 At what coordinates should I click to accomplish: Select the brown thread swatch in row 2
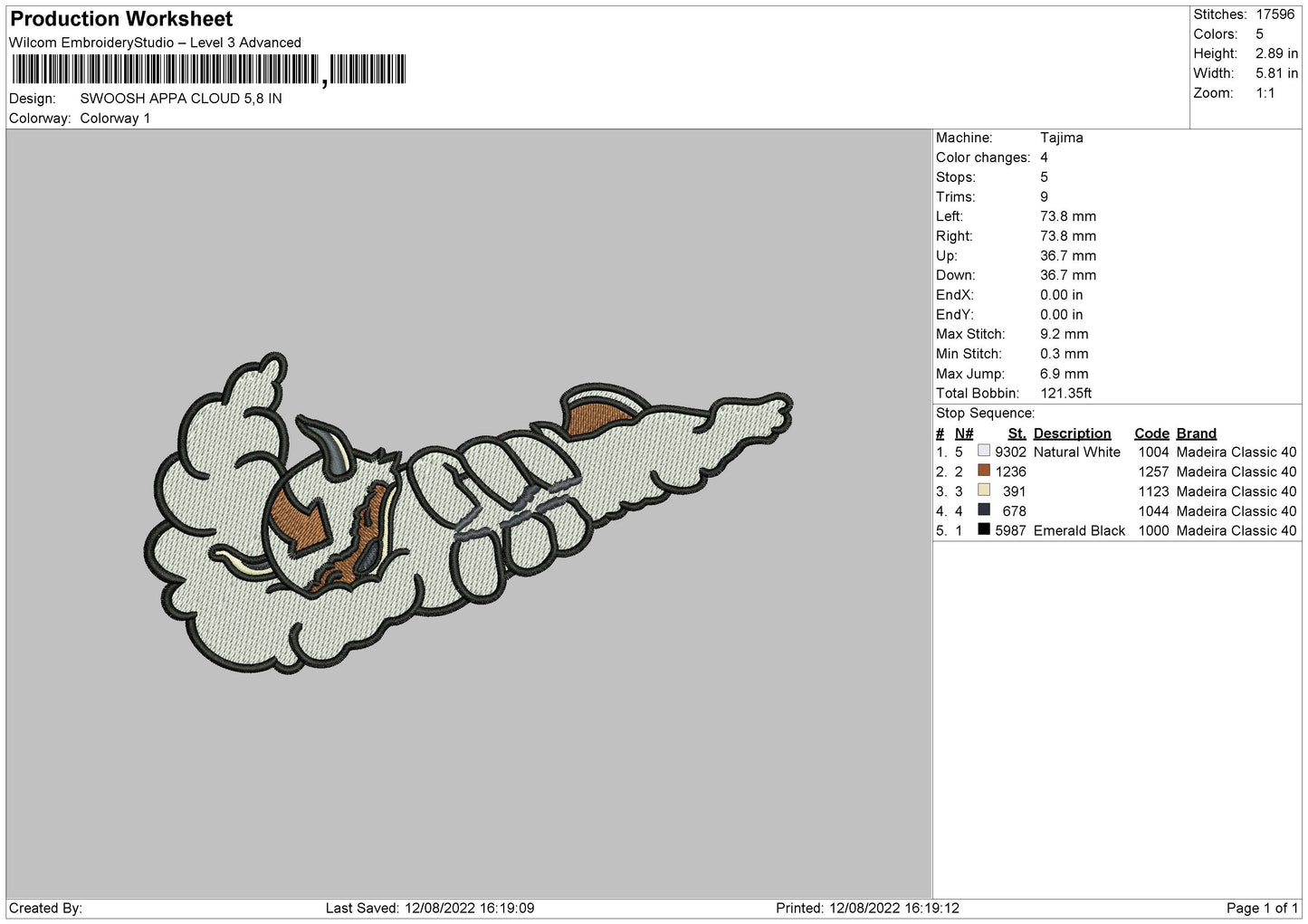[x=984, y=471]
